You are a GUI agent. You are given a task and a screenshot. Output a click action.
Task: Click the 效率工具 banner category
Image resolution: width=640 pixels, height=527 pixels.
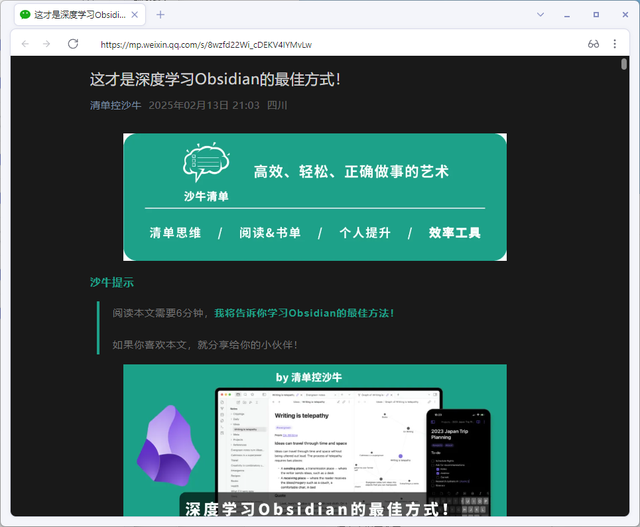[455, 233]
